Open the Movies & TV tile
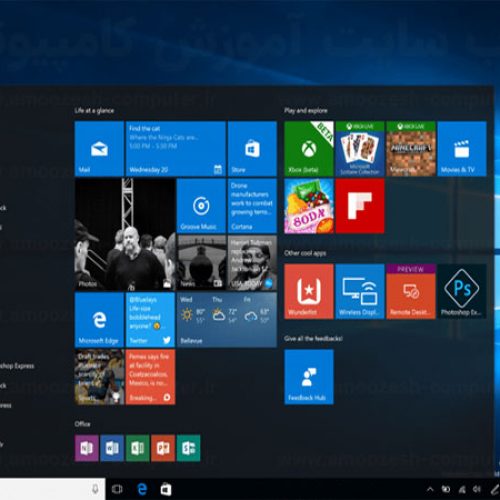 tap(462, 149)
